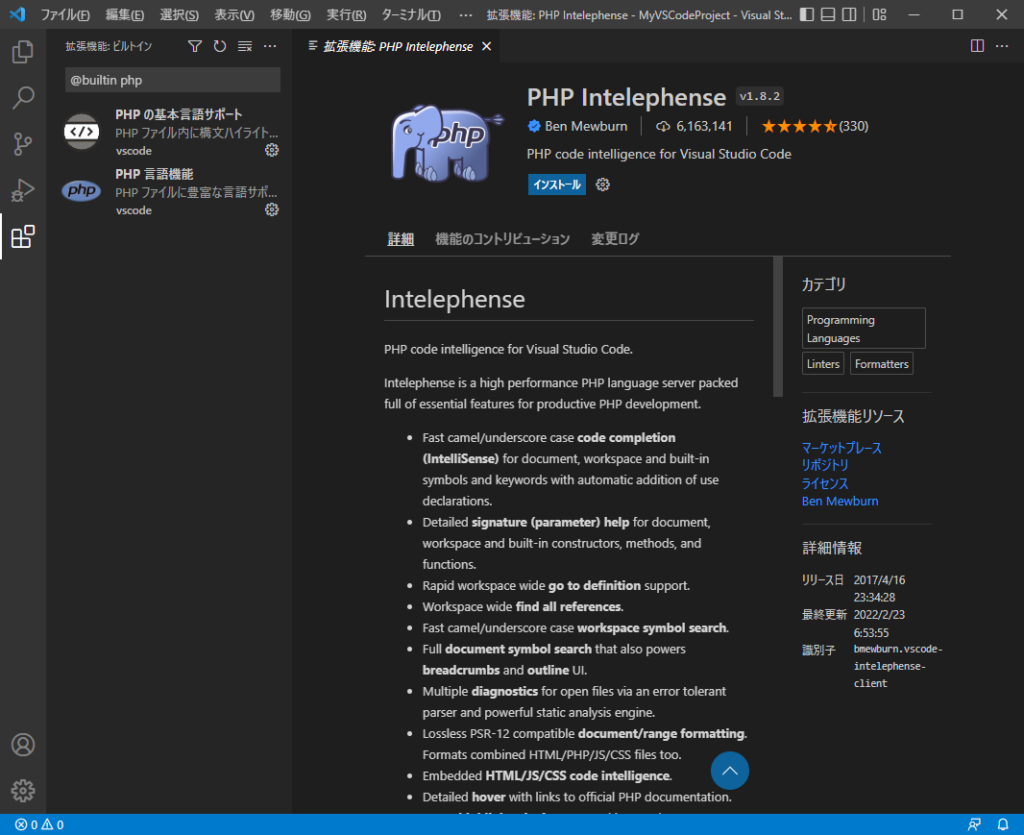Split the editor to the right
The width and height of the screenshot is (1024, 835).
977,46
